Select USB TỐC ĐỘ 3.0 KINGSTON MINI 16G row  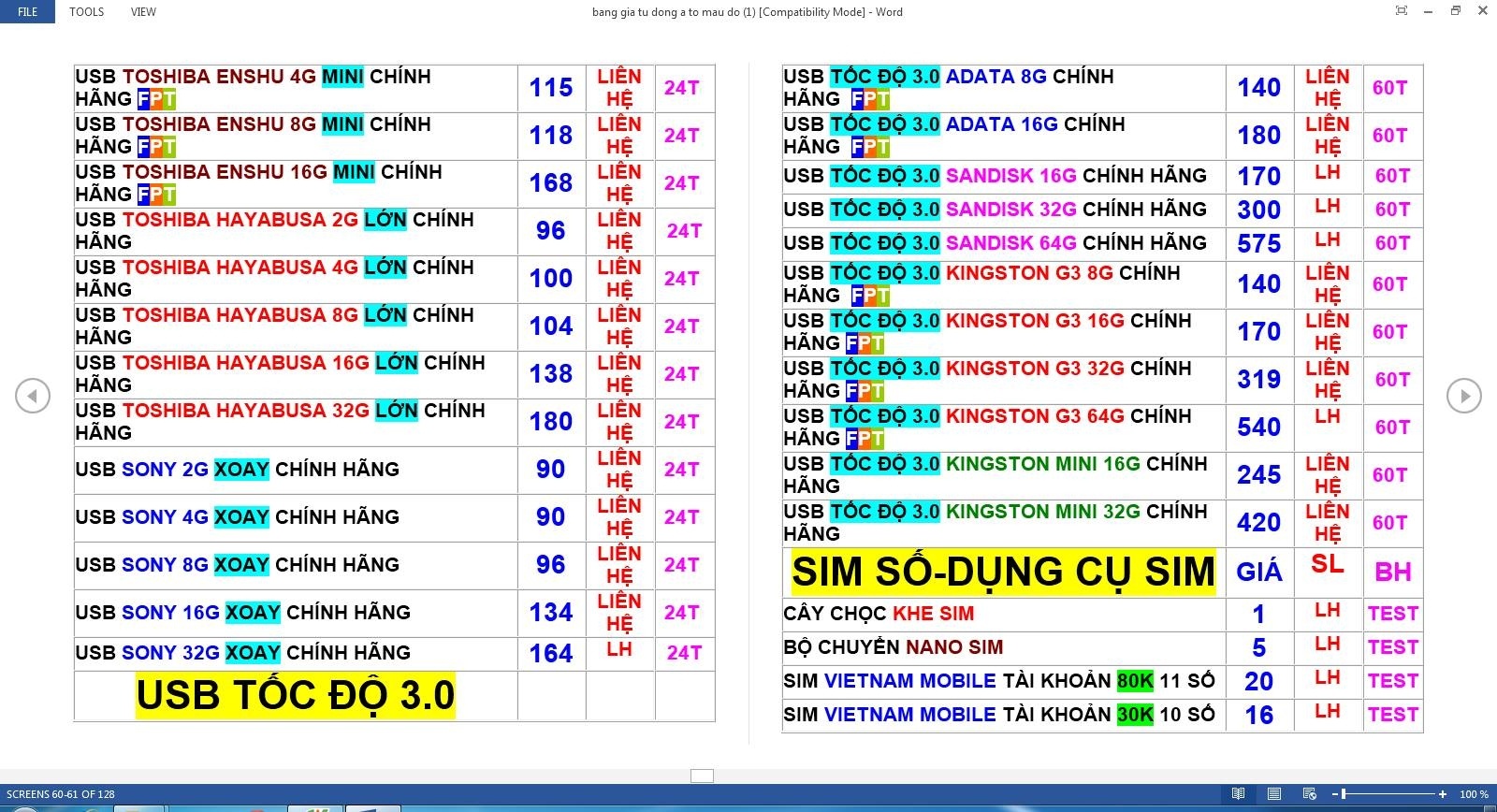pos(996,475)
